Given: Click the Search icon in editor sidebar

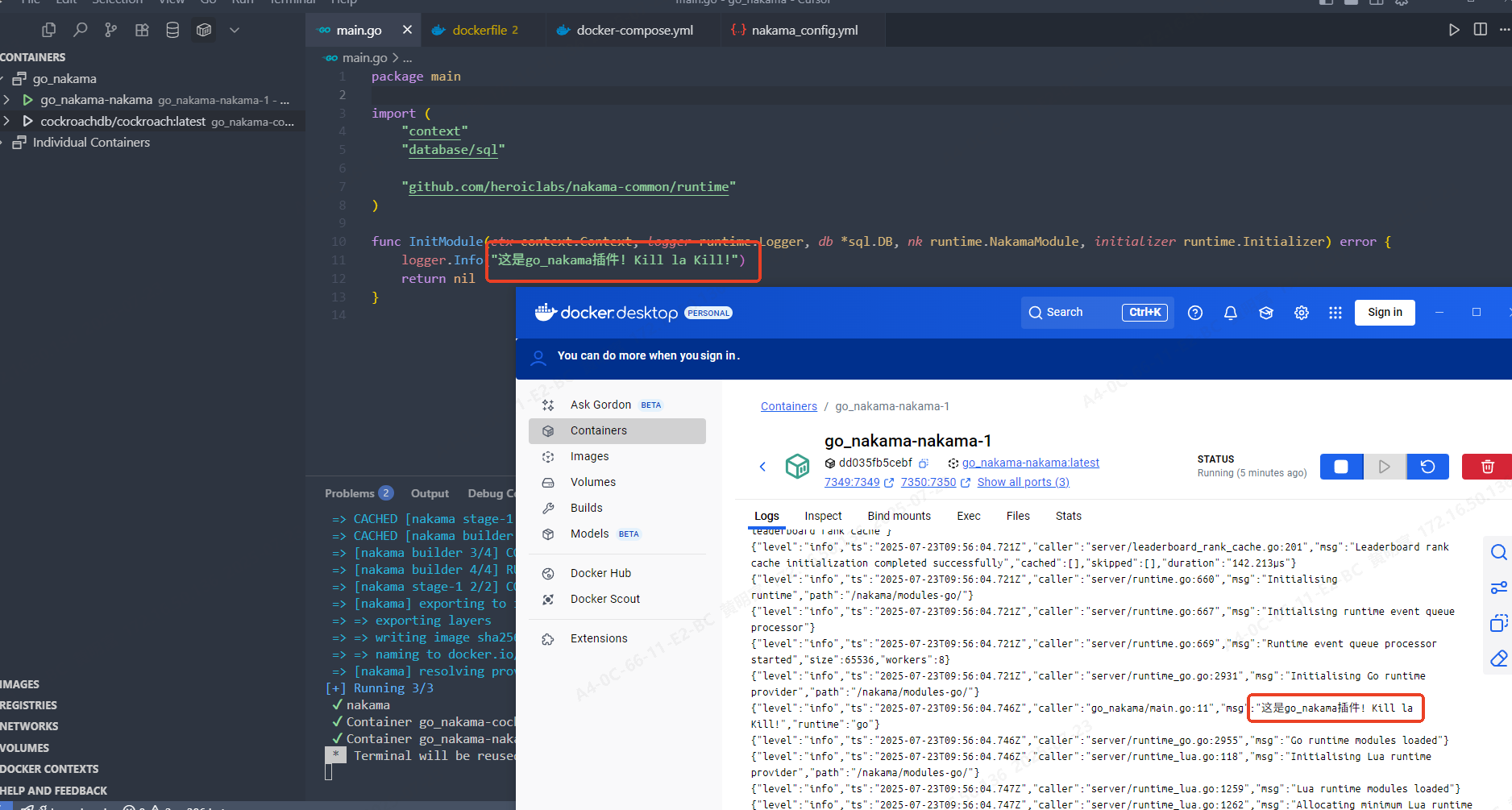Looking at the screenshot, I should pyautogui.click(x=80, y=30).
